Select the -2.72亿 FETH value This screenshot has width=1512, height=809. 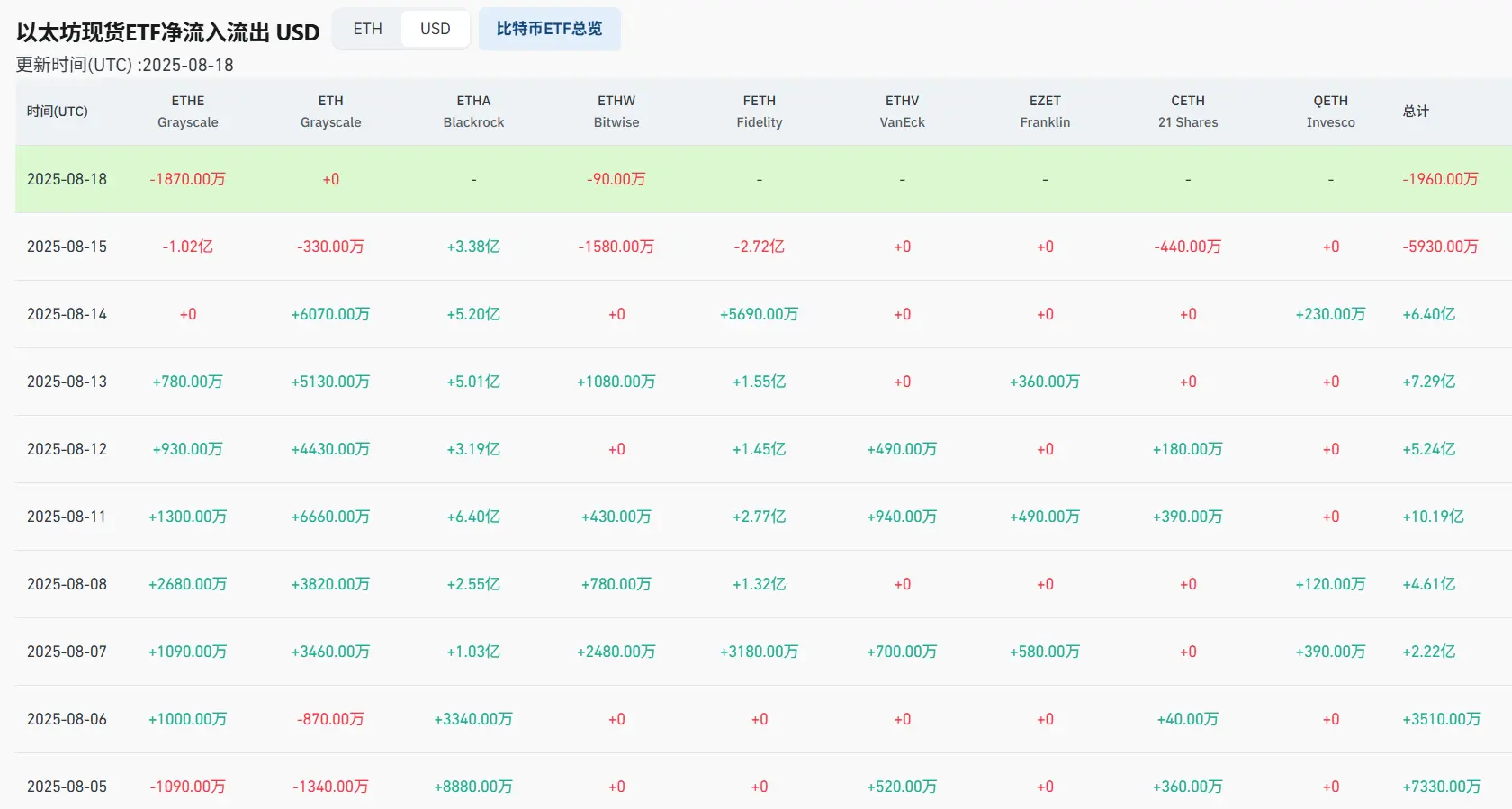tap(760, 247)
